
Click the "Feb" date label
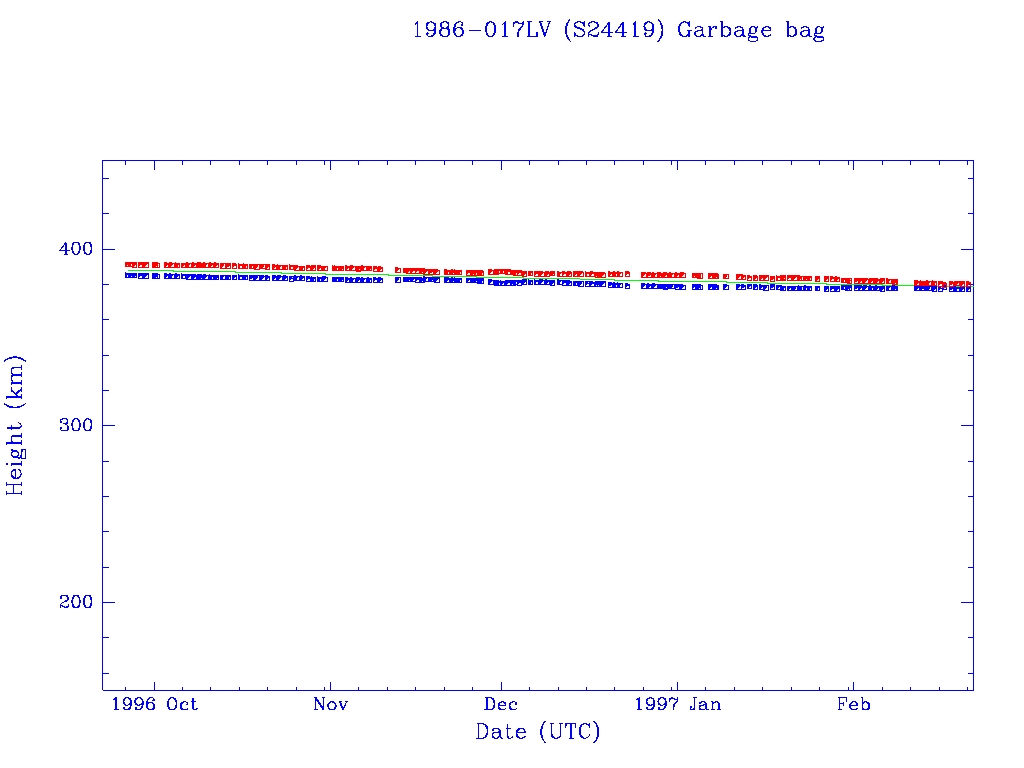click(x=853, y=704)
